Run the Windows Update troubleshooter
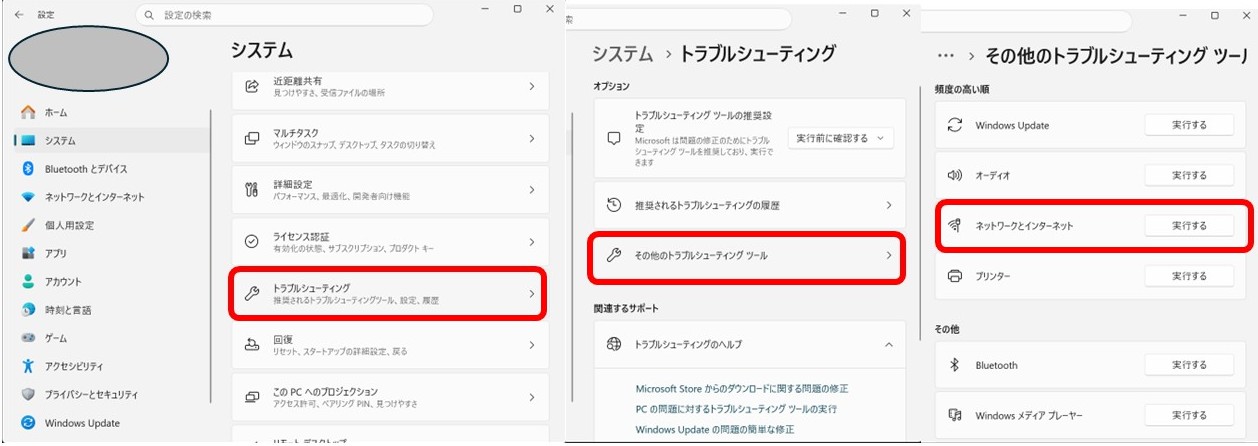1258x446 pixels. pos(1189,125)
